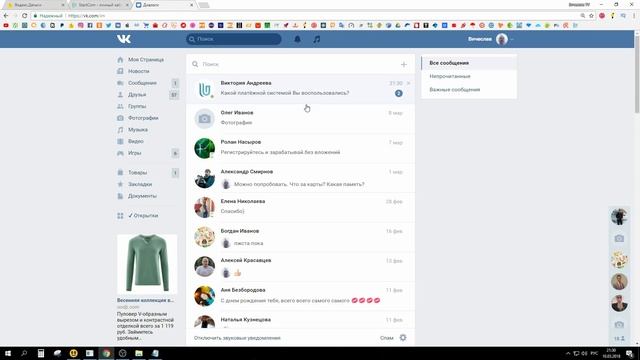The image size is (640, 360).
Task: Click the VK logo in header
Action: (x=124, y=39)
